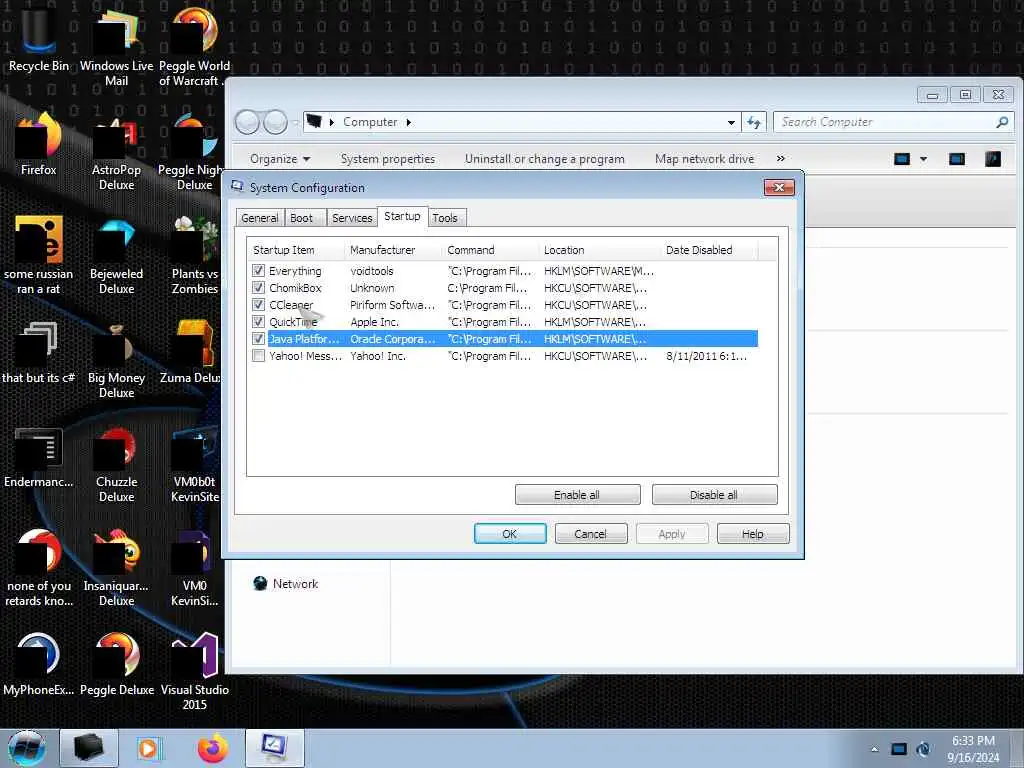Click Map network drive in toolbar
This screenshot has width=1024, height=768.
click(x=705, y=159)
